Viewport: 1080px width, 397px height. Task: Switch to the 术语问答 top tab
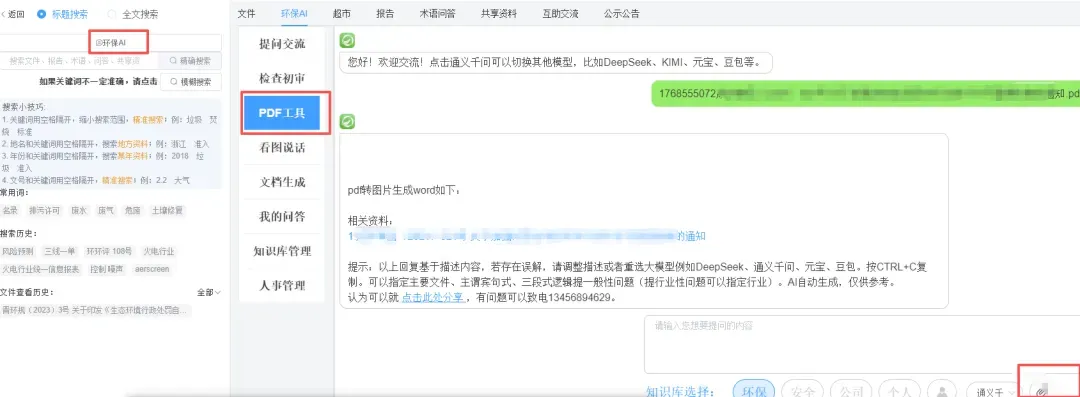pos(438,13)
